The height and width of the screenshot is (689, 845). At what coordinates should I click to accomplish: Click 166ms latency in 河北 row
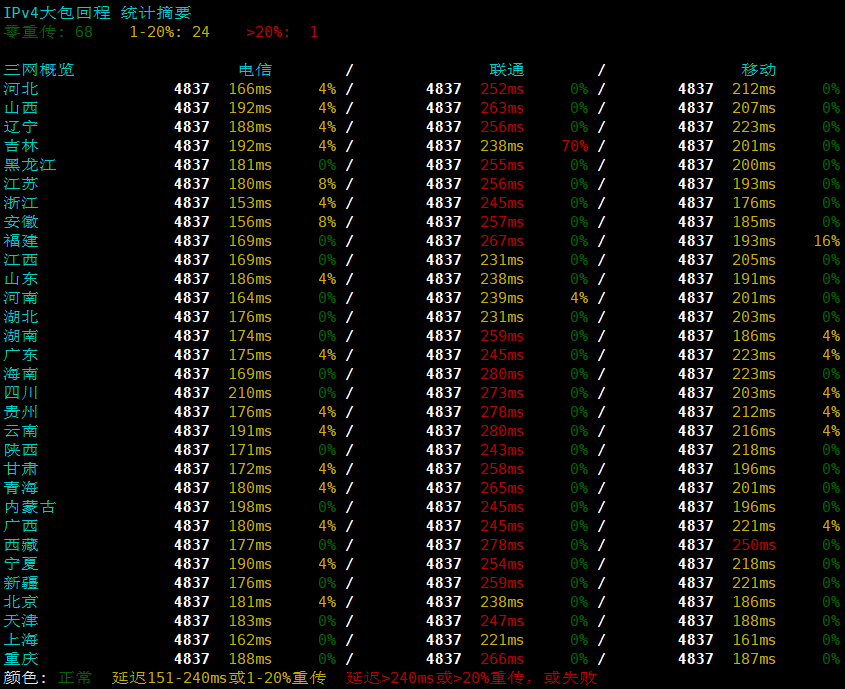[250, 89]
